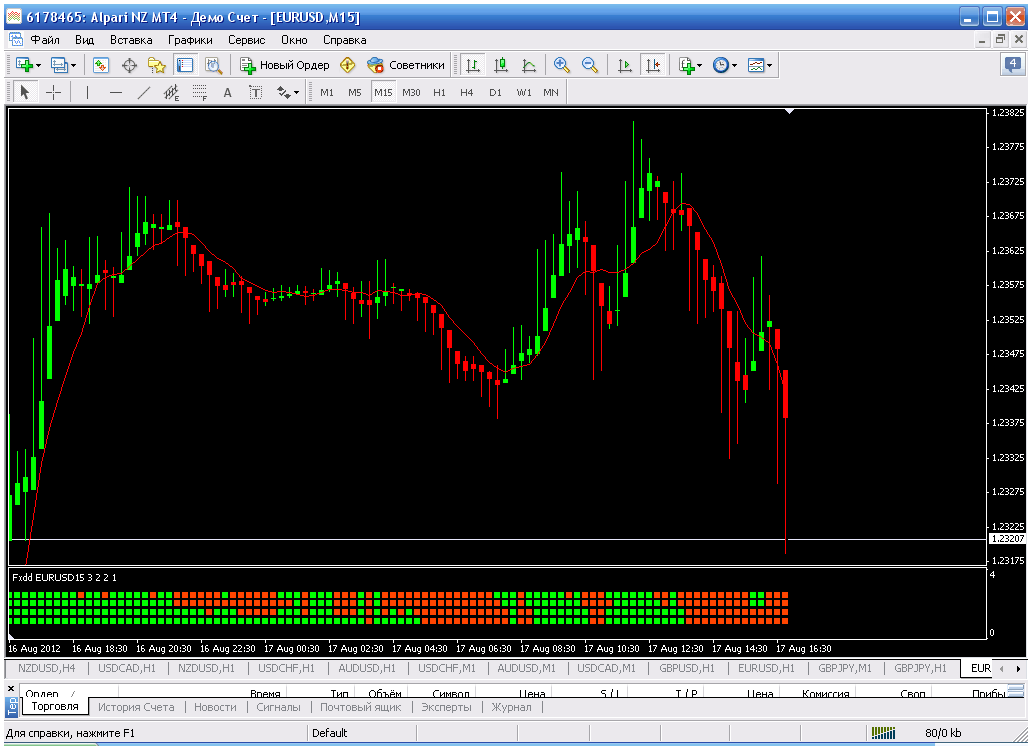
Task: Select the horizontal line tool
Action: [116, 92]
